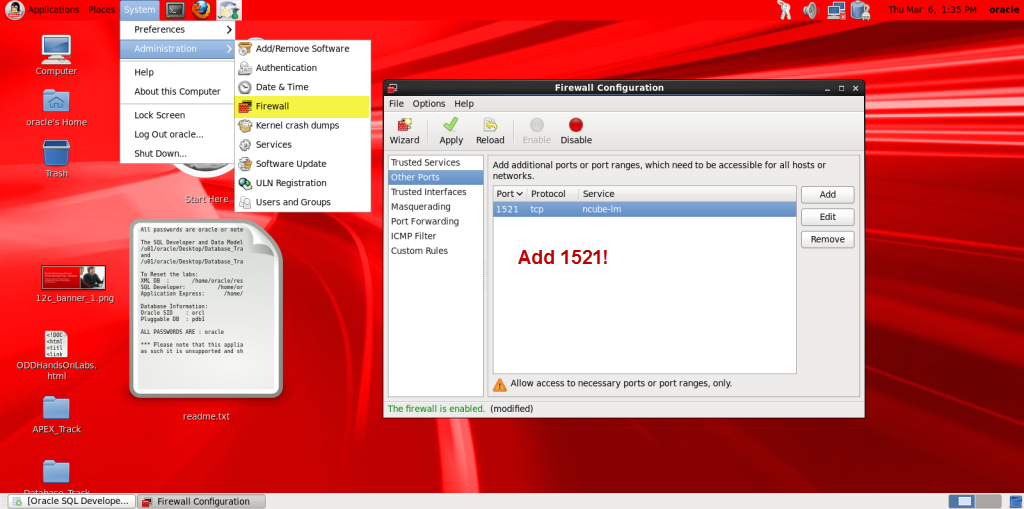Click the panel launcher icon right of Firefox
Screen dimensions: 1024x509
pos(229,10)
